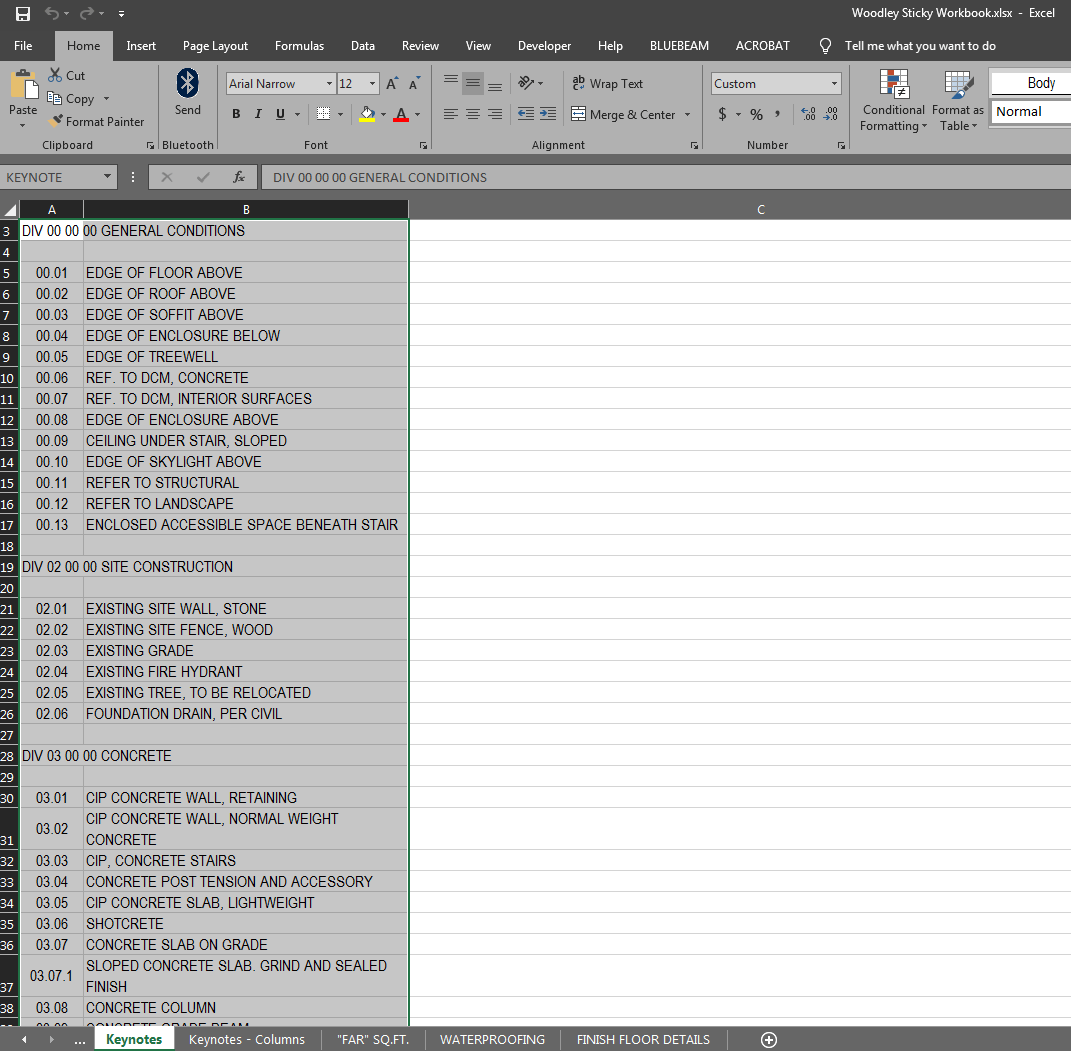Toggle Wrap Text
1071x1051 pixels.
(607, 83)
